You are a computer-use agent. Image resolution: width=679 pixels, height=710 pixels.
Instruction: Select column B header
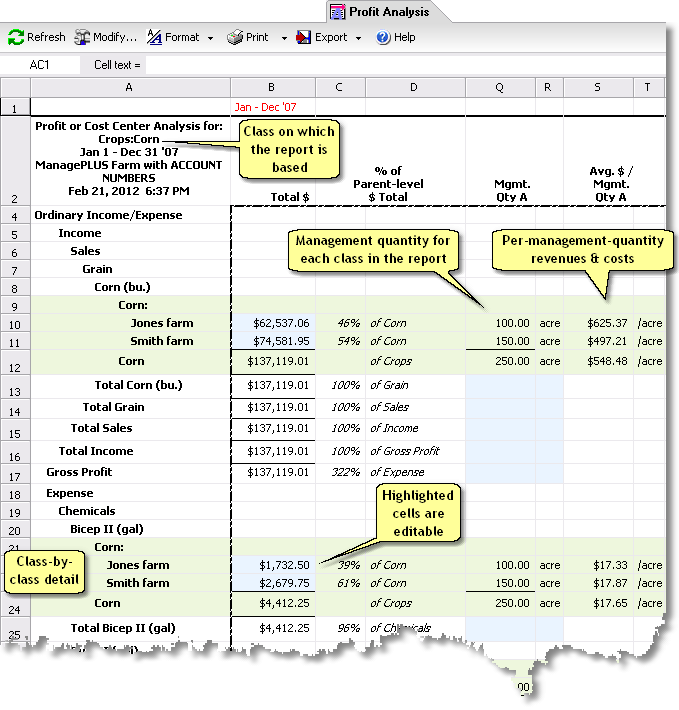pos(272,88)
